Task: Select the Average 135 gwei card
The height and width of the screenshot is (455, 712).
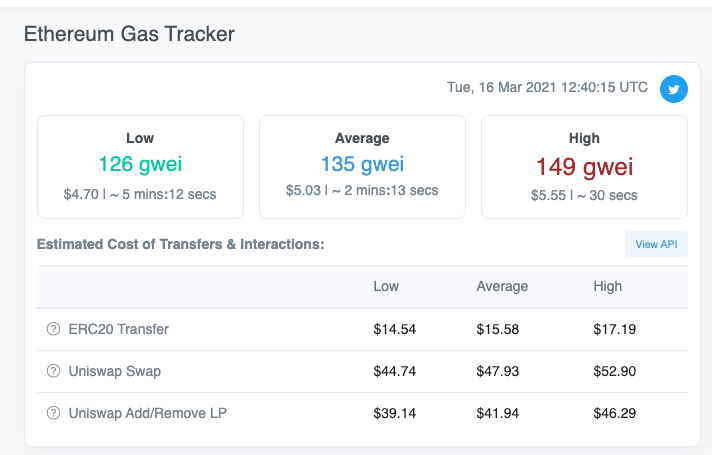Action: click(362, 167)
